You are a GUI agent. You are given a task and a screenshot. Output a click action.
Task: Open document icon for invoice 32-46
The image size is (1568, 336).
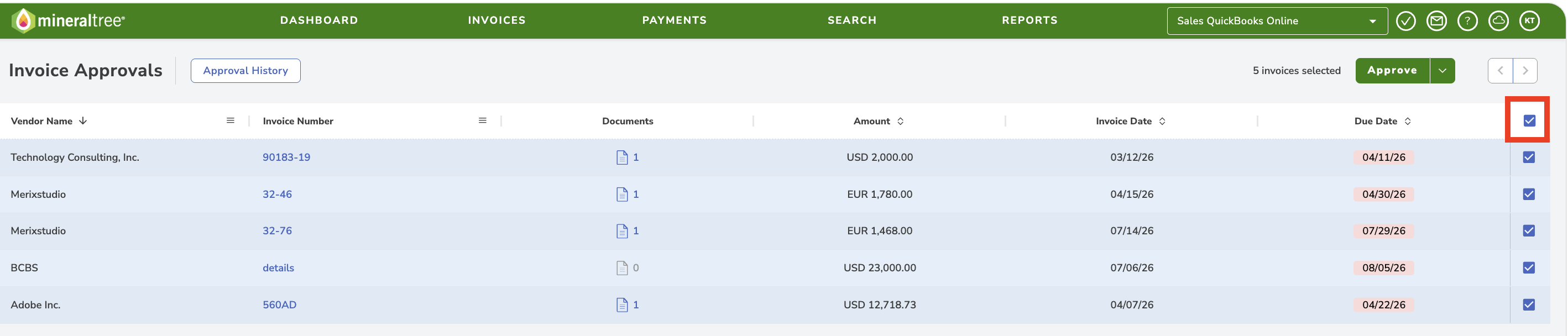[x=622, y=194]
